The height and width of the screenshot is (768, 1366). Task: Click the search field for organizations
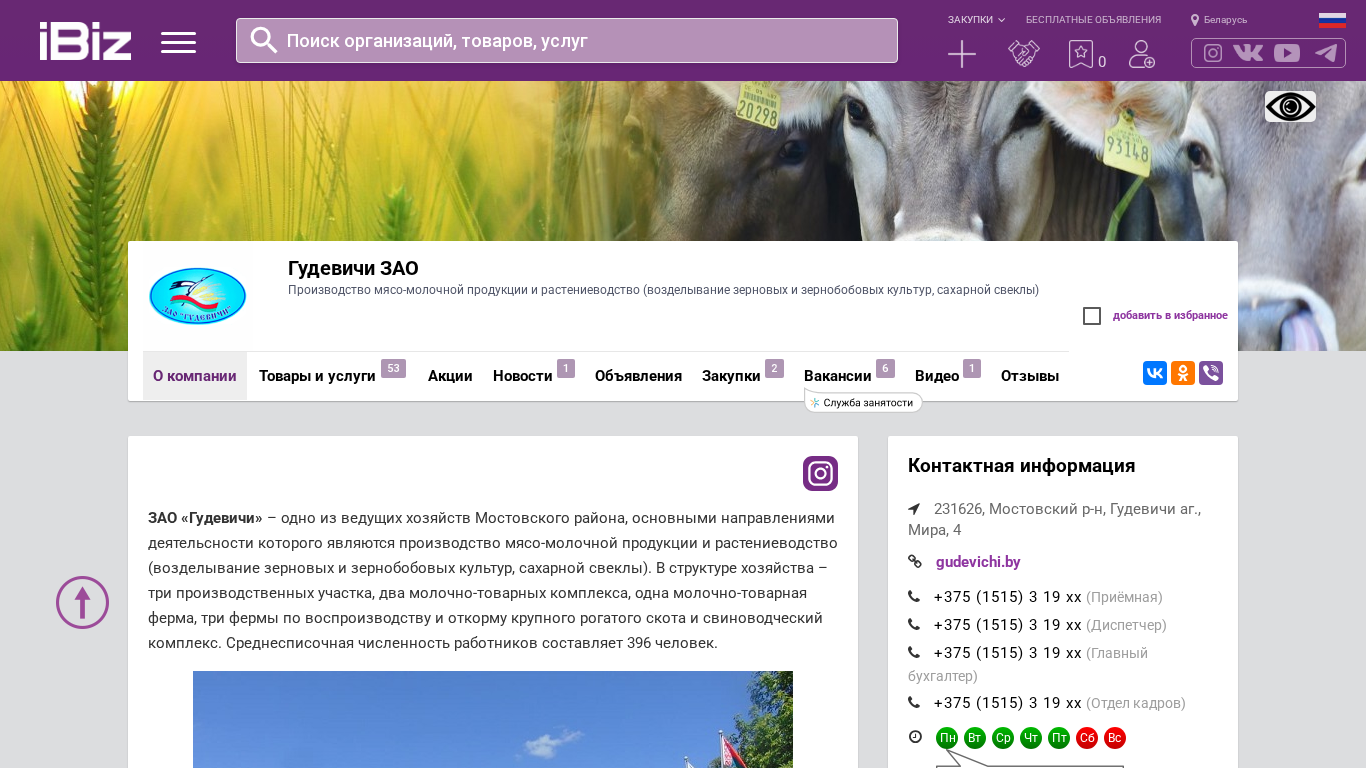click(x=567, y=41)
